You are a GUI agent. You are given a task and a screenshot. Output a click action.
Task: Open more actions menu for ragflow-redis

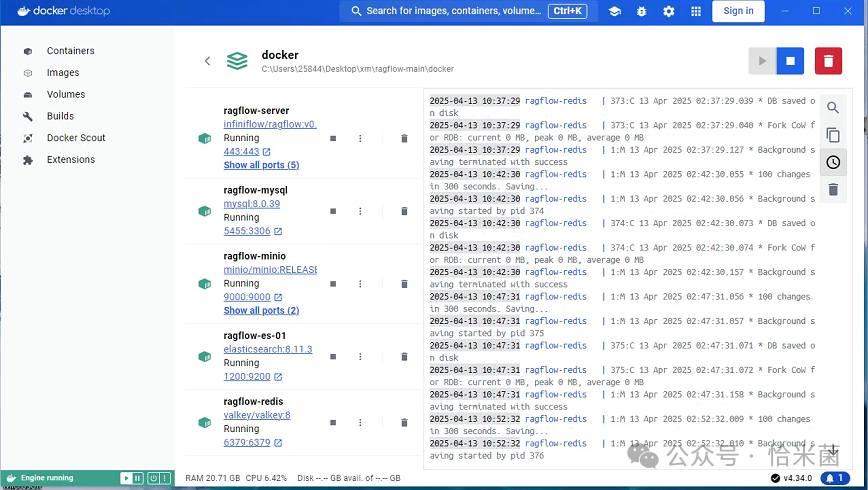tap(360, 422)
